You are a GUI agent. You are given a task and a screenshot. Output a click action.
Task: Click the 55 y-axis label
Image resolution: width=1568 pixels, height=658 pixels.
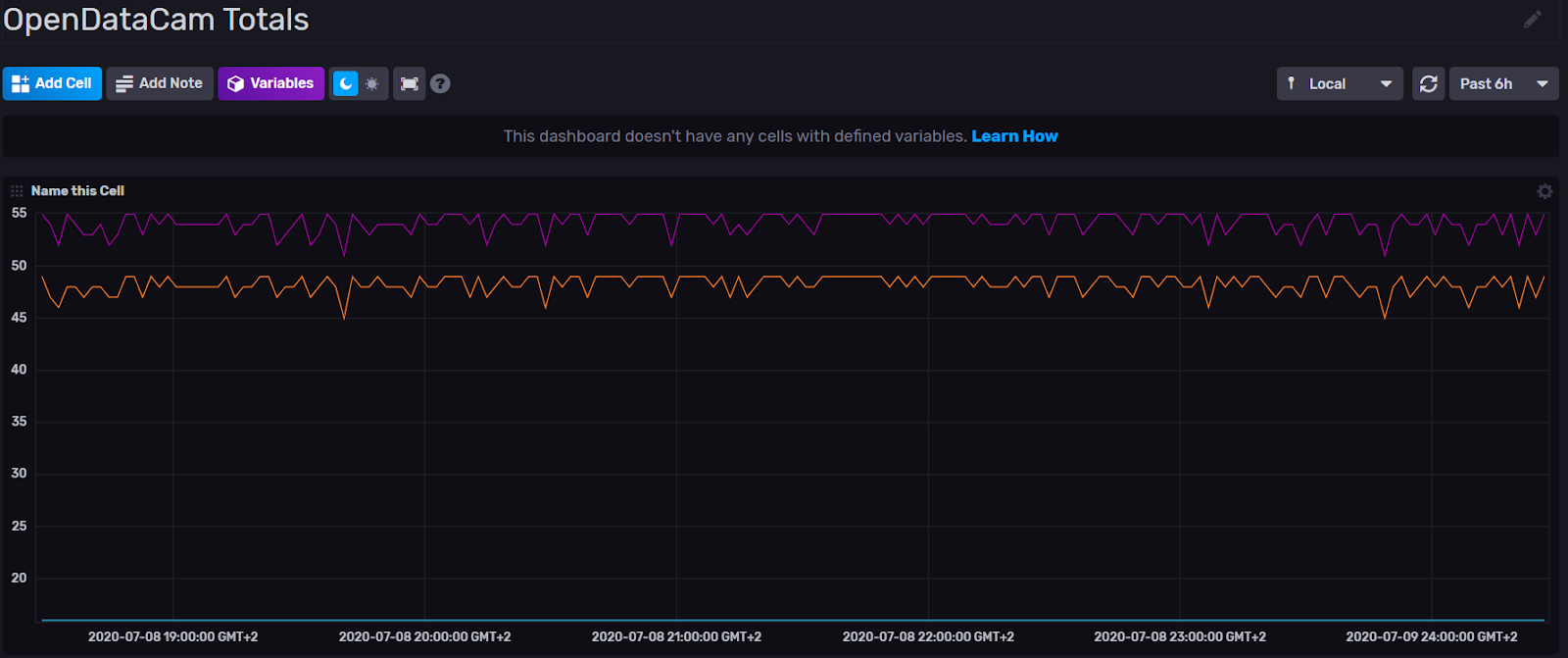[19, 213]
